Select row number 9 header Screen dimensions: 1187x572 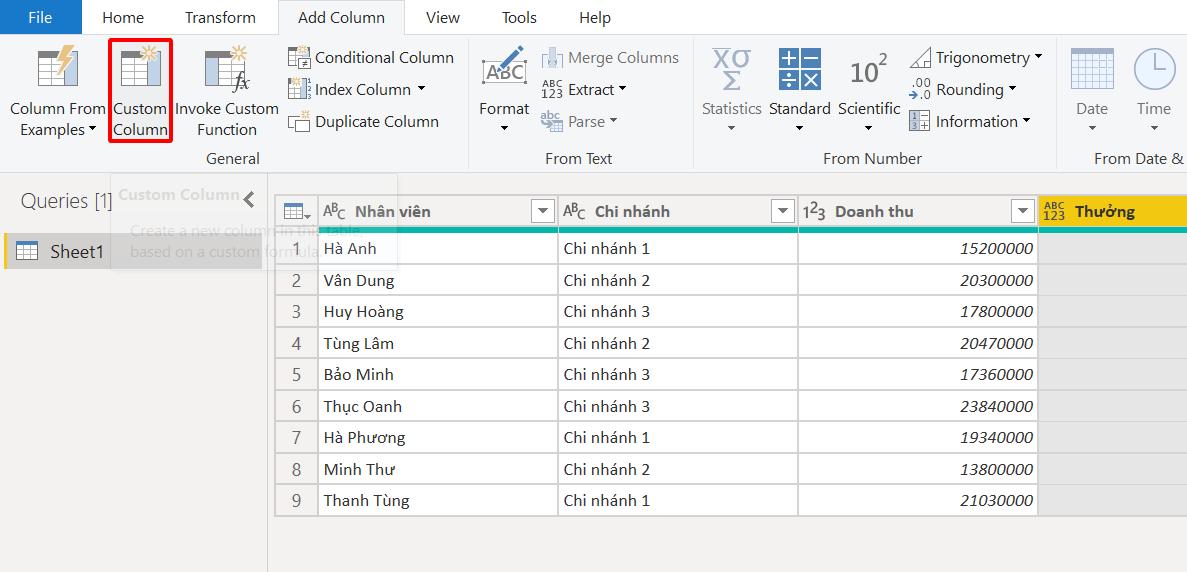click(296, 500)
